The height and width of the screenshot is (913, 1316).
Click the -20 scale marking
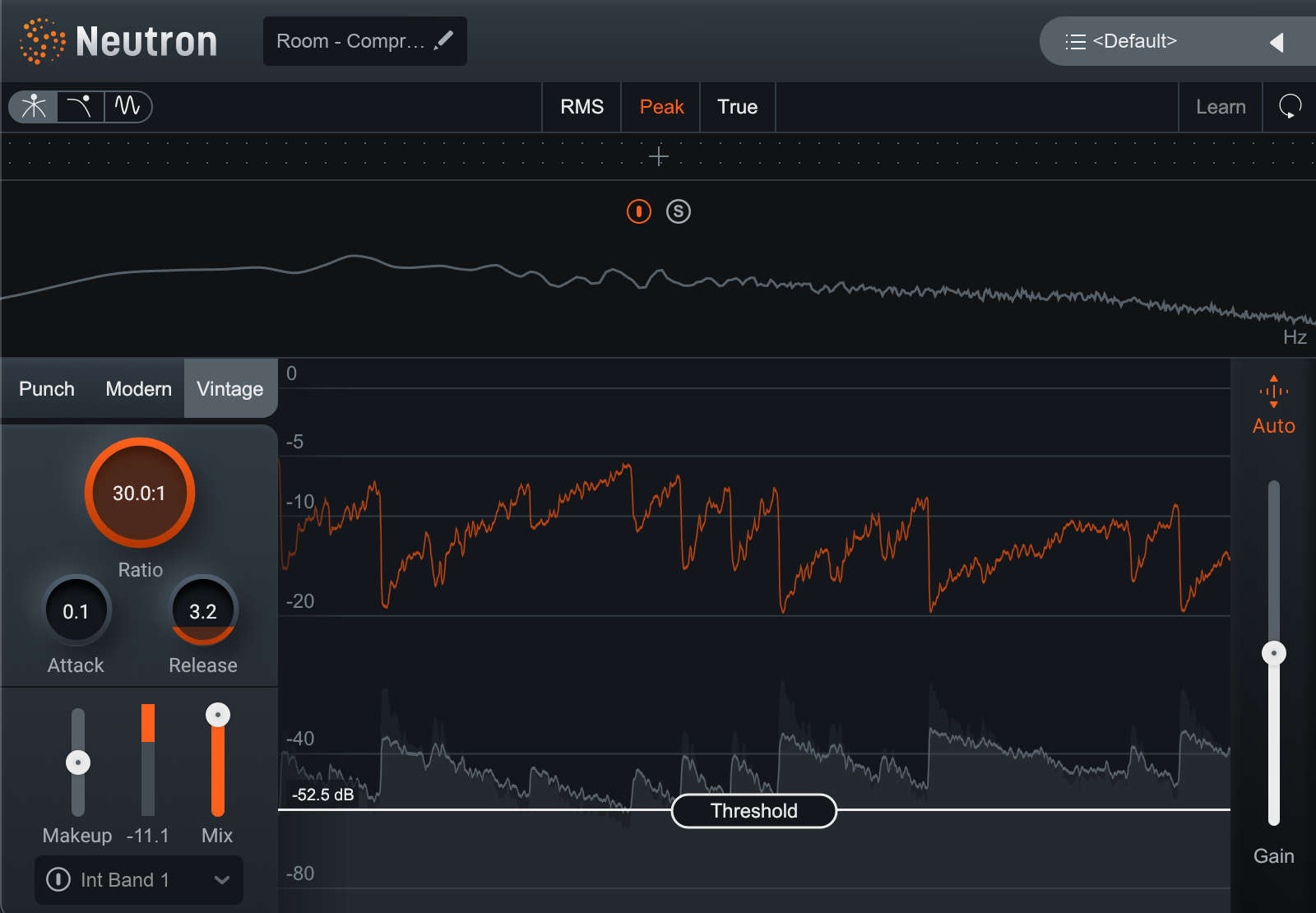pos(300,601)
